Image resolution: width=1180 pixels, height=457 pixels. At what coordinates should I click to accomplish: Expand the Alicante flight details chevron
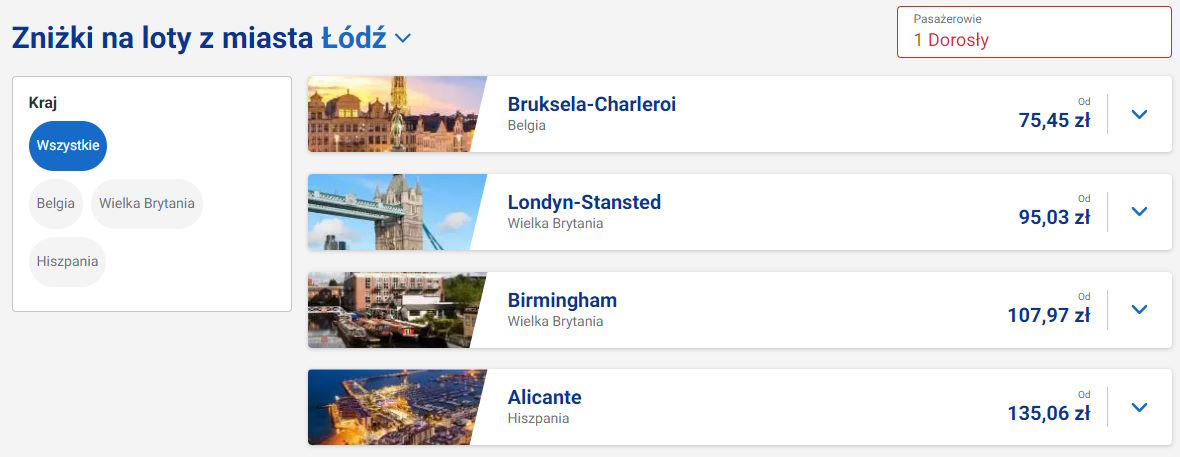1138,407
